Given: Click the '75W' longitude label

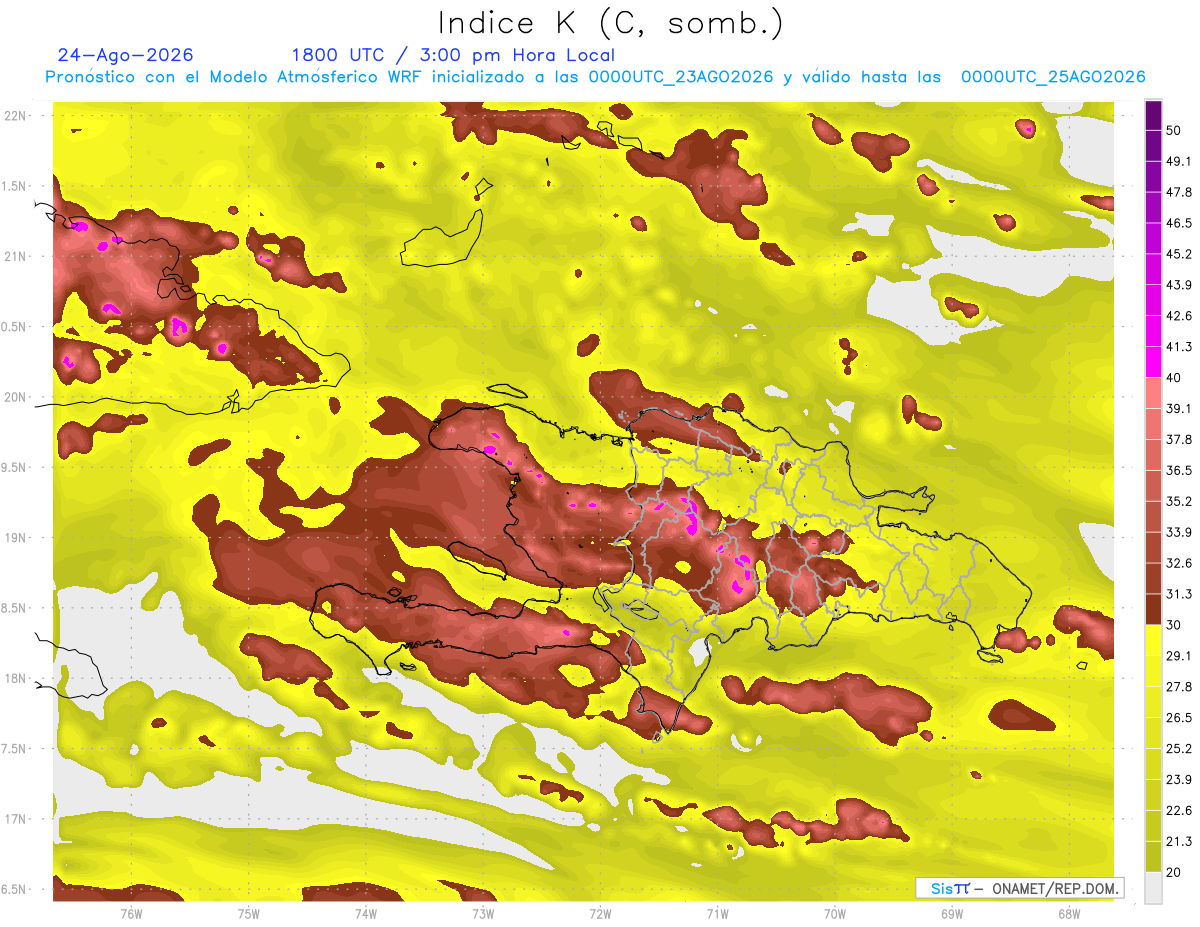Looking at the screenshot, I should tap(248, 913).
